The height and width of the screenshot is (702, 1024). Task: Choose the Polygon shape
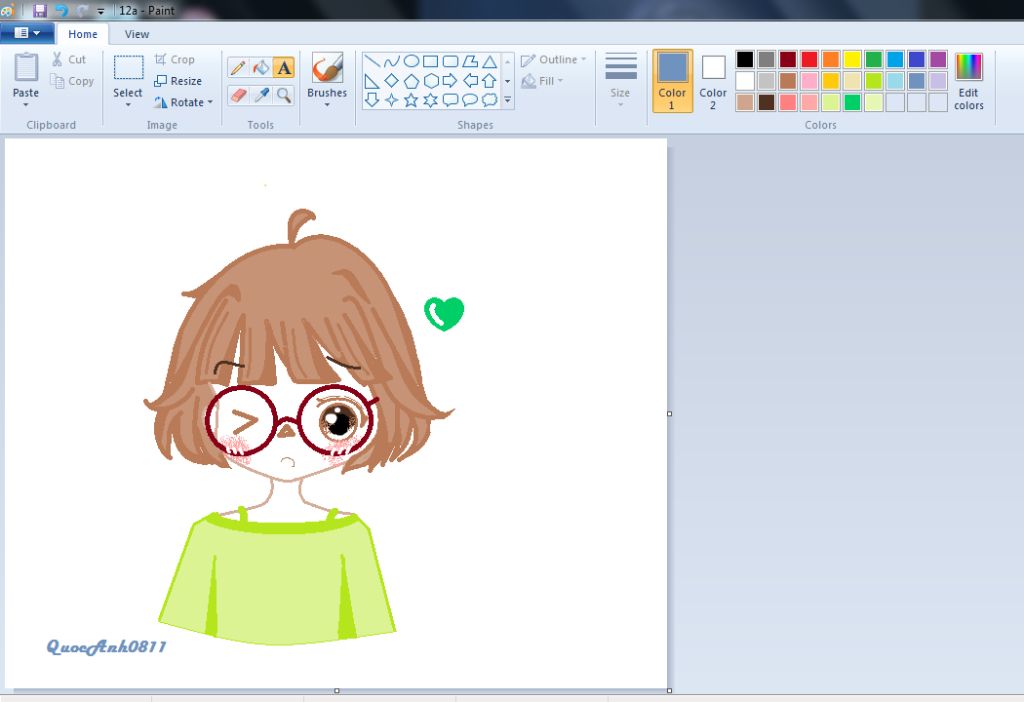[x=470, y=61]
